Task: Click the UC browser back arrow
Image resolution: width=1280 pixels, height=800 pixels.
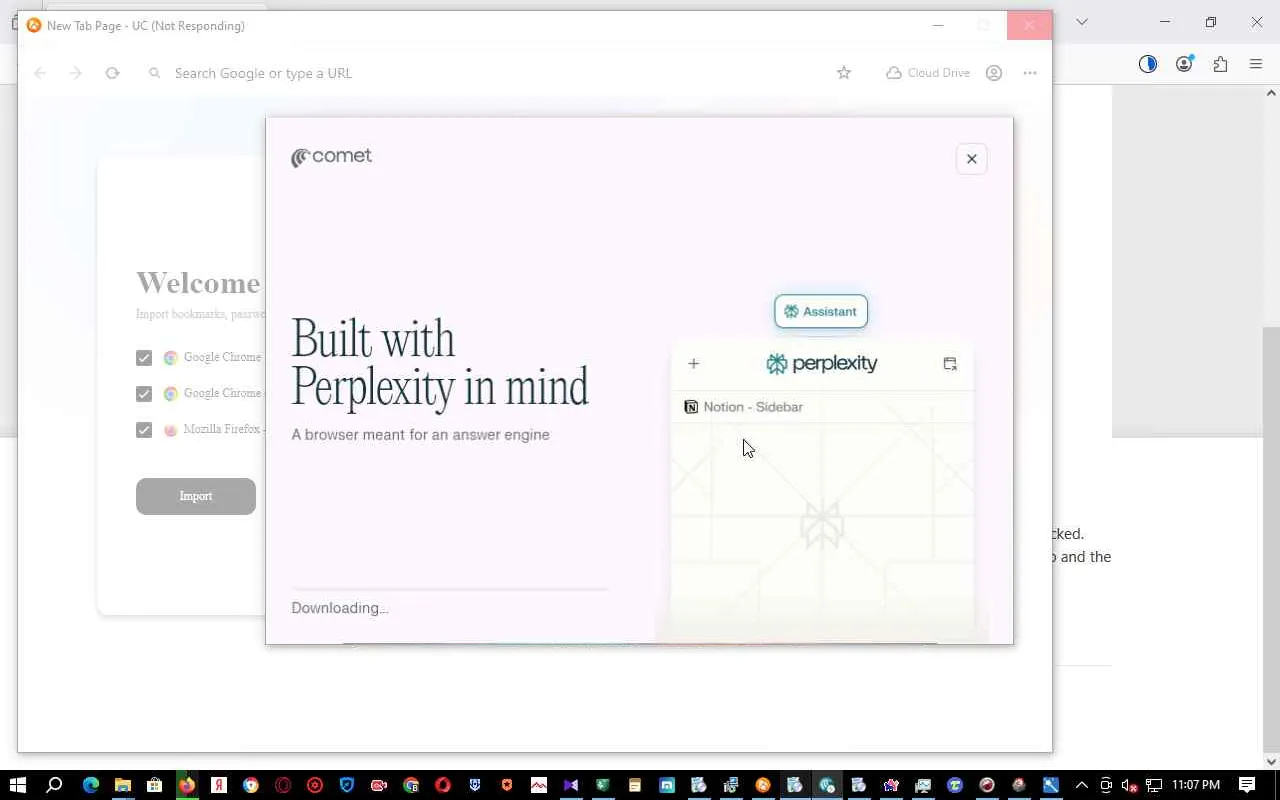Action: pos(40,73)
